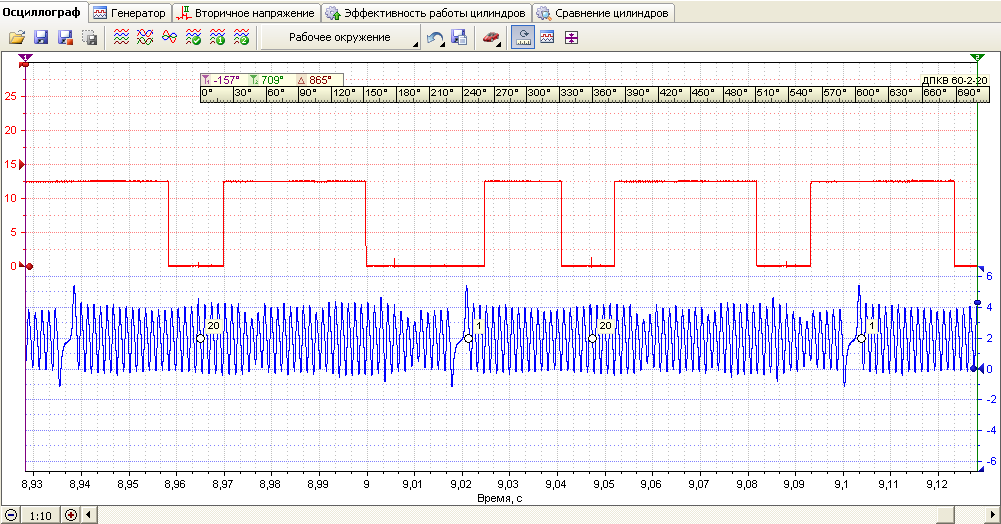
Task: Click the 180° mark on the angle ruler
Action: (409, 93)
